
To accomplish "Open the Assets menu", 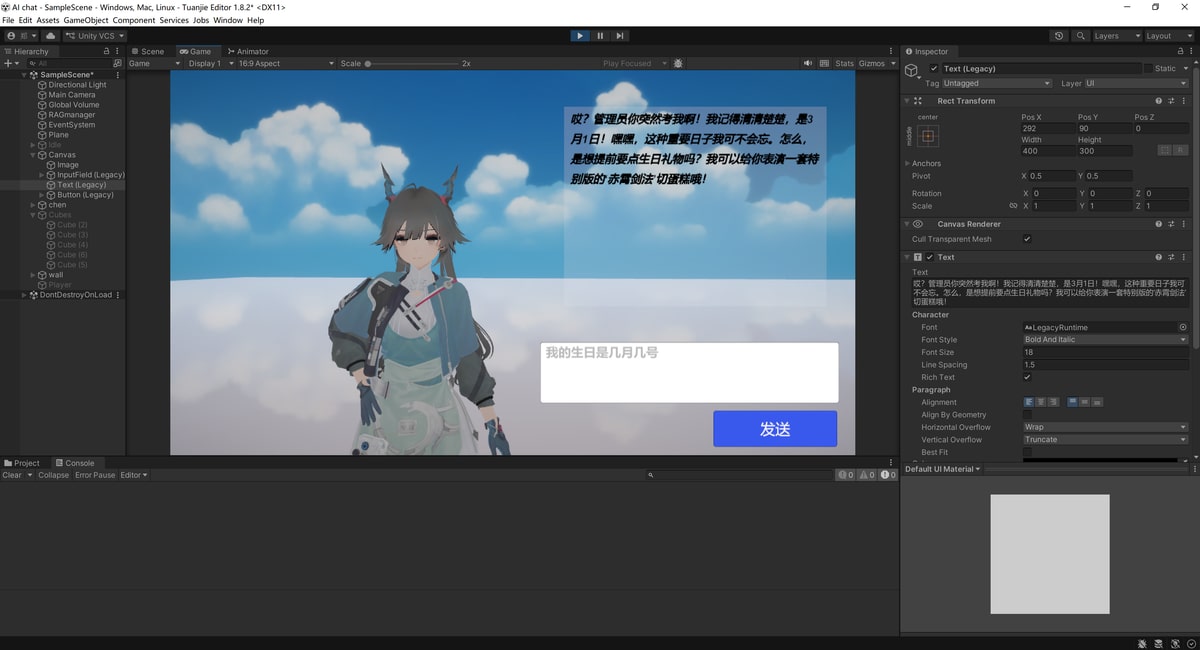I will click(48, 20).
